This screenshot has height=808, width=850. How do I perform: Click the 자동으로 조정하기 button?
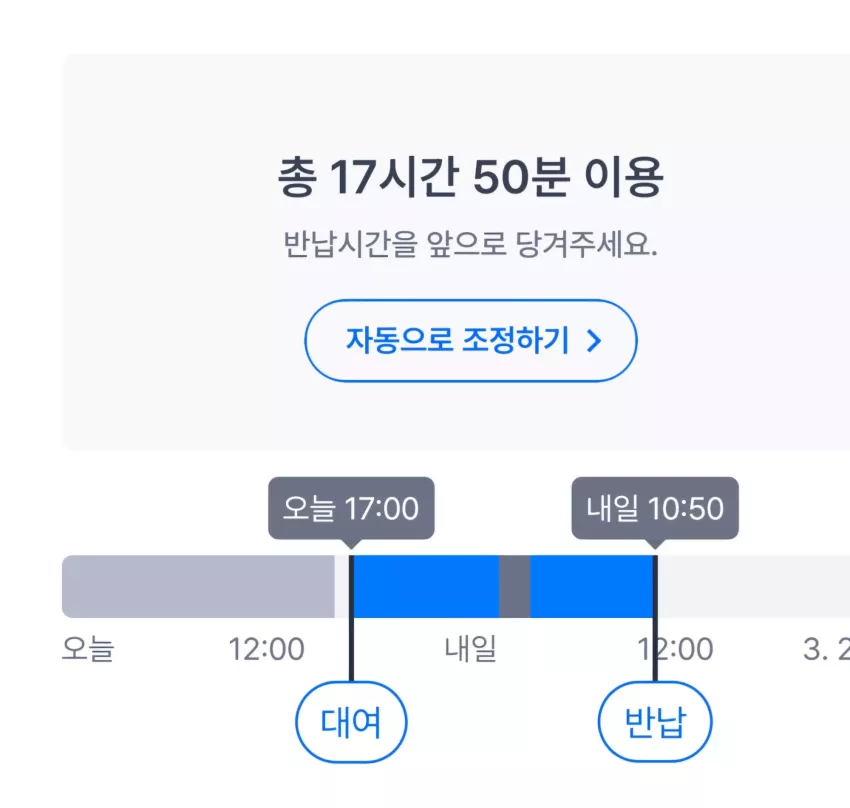471,340
